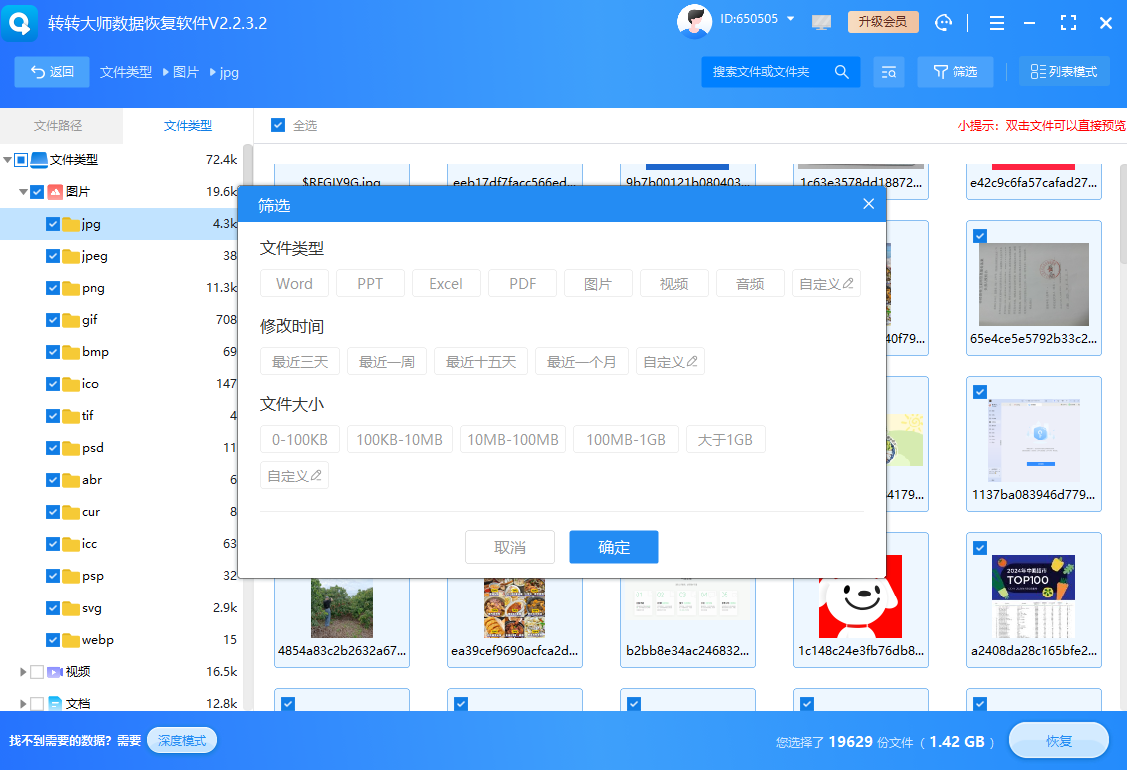
Task: Open the 筛选 funnel filter tool
Action: pos(955,71)
